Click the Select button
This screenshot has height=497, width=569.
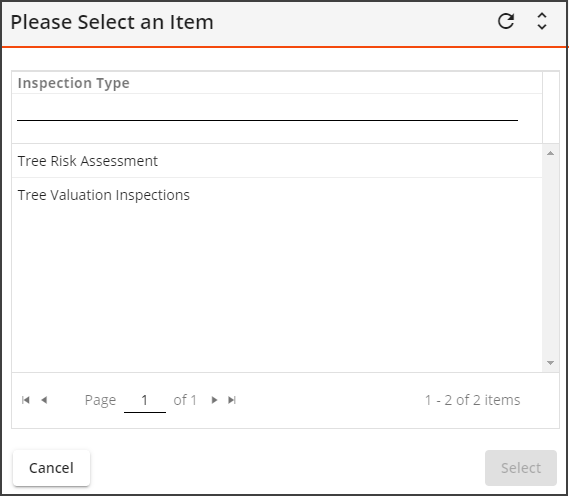click(521, 468)
